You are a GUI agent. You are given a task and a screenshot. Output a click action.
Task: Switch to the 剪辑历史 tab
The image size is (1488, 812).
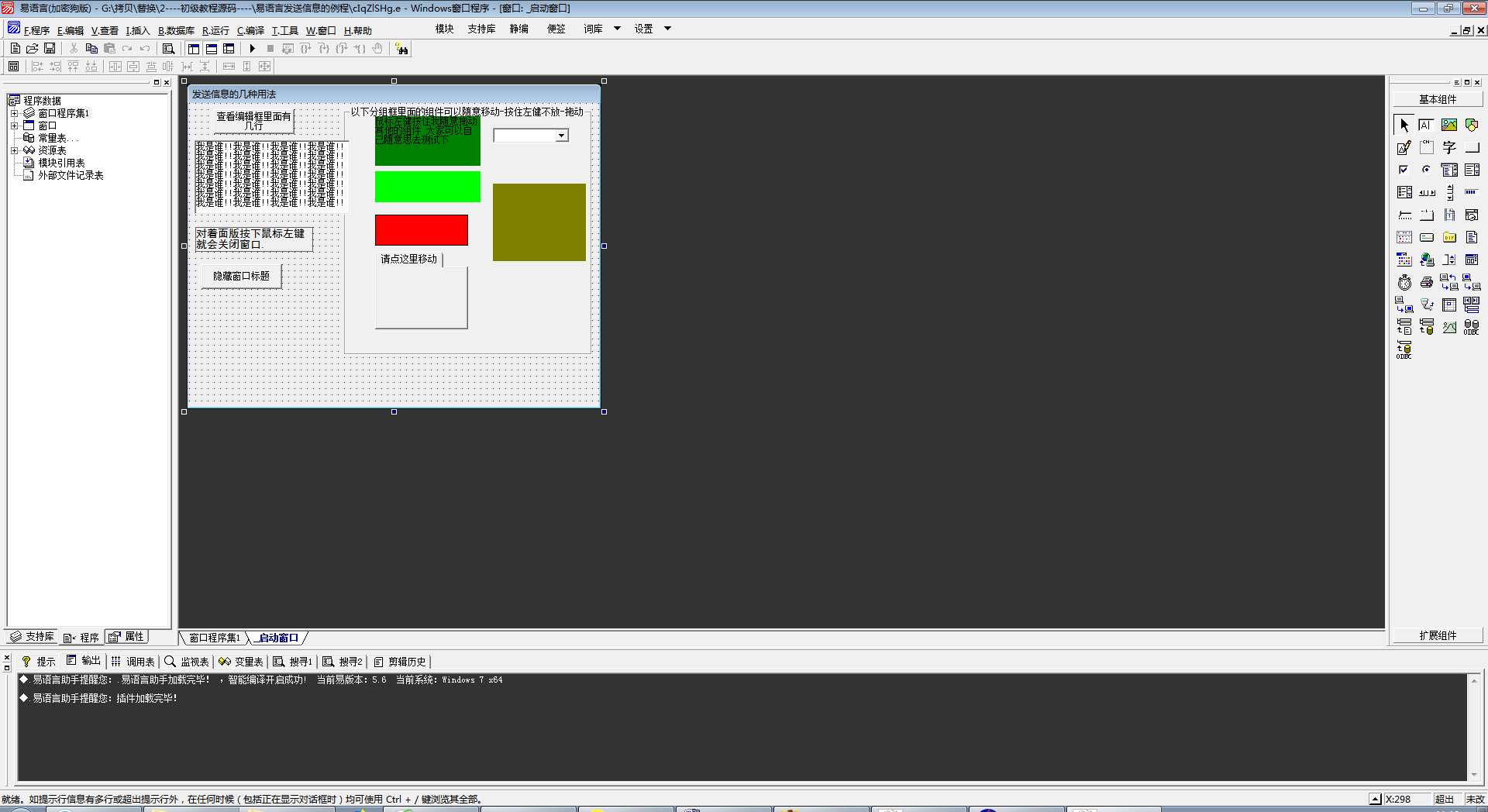tap(401, 662)
